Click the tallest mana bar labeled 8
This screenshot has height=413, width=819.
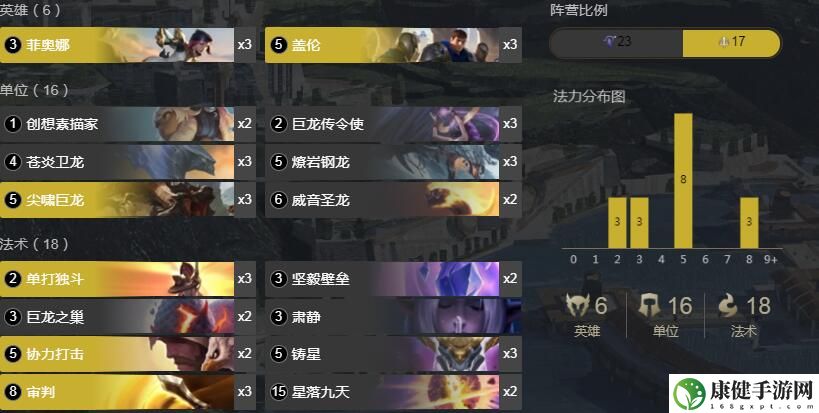(x=683, y=181)
